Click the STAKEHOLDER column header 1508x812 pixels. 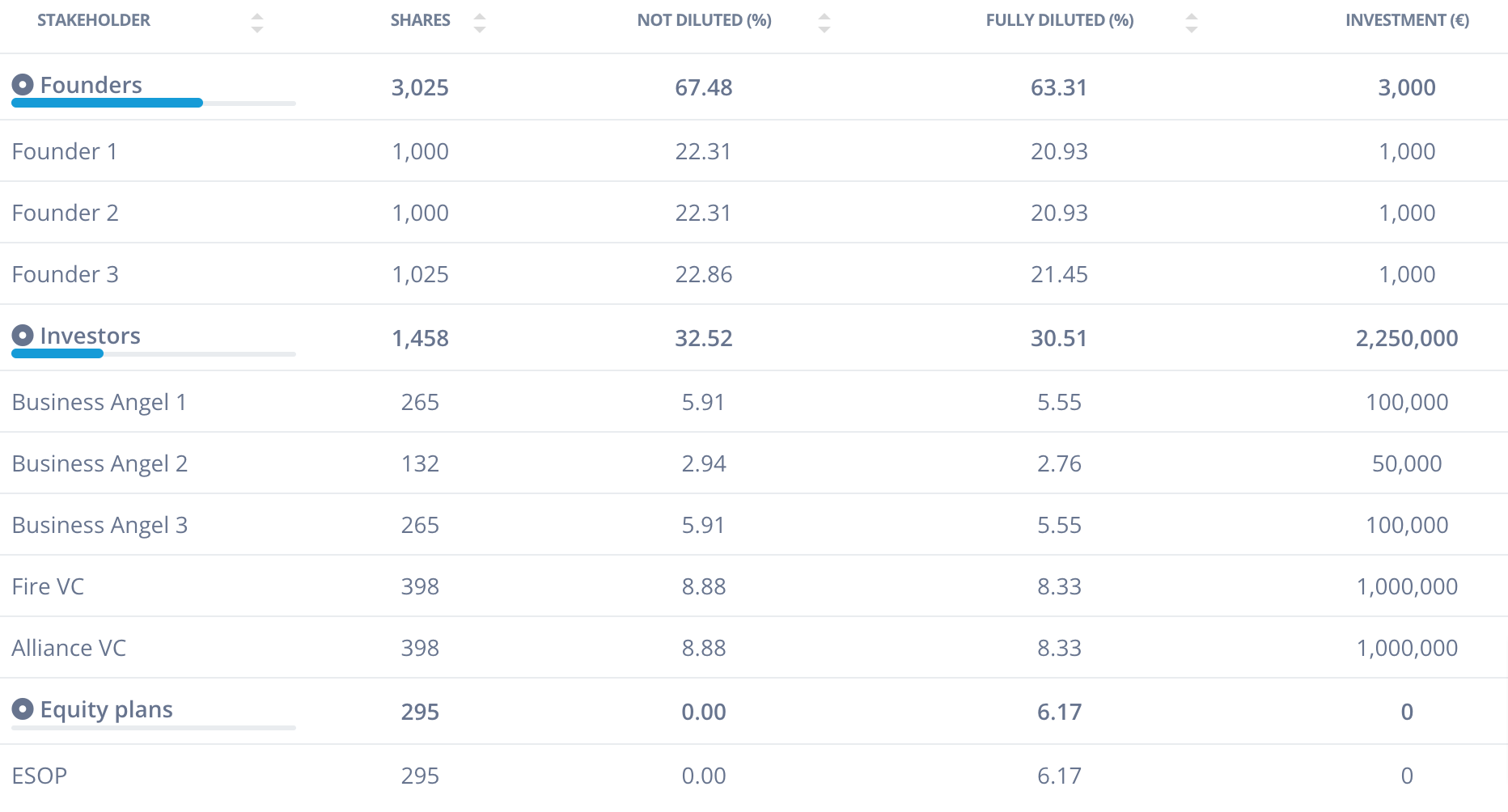(x=94, y=20)
